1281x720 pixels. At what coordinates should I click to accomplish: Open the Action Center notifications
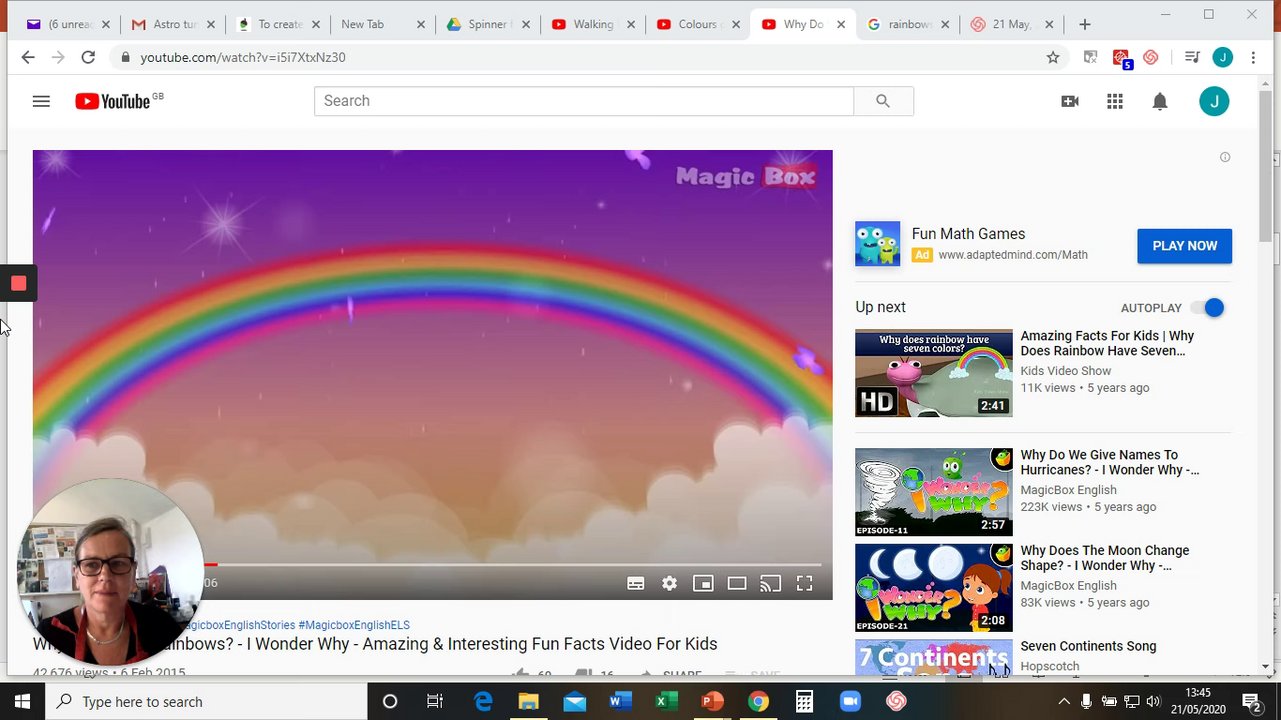tap(1250, 702)
